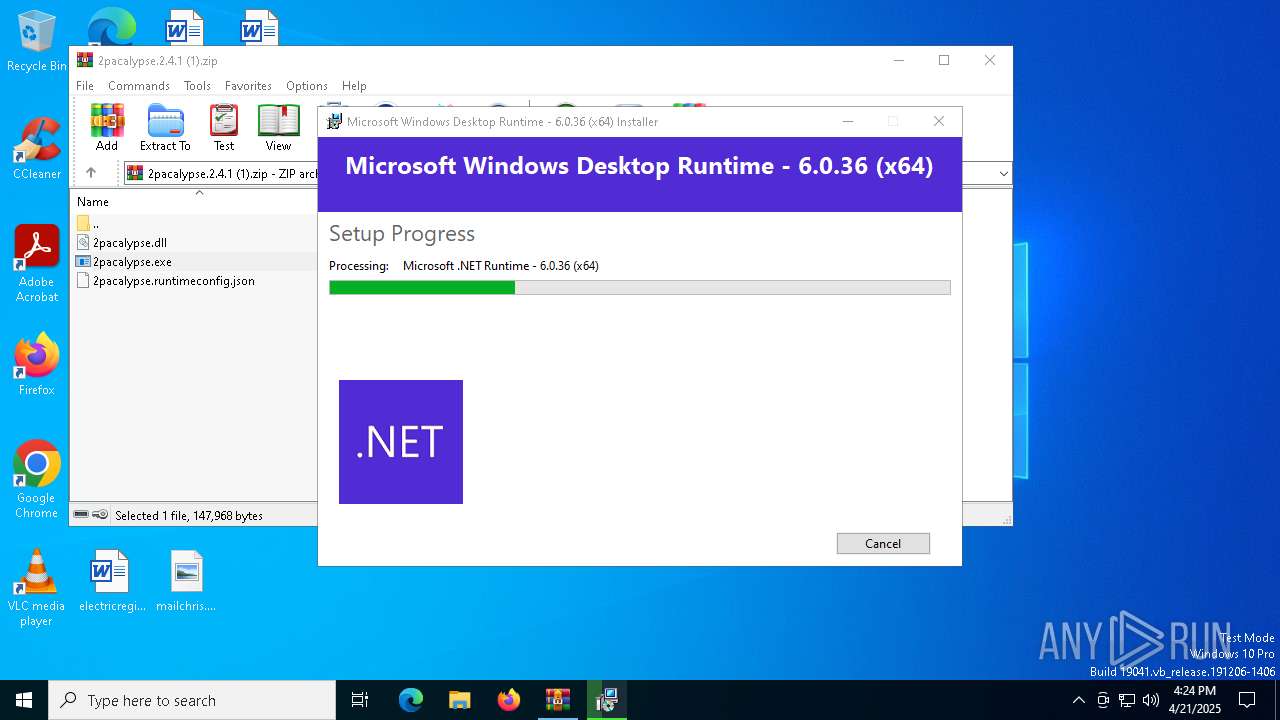Click the Extract To toolbar icon
Screen dimensions: 1280x720
click(x=165, y=127)
